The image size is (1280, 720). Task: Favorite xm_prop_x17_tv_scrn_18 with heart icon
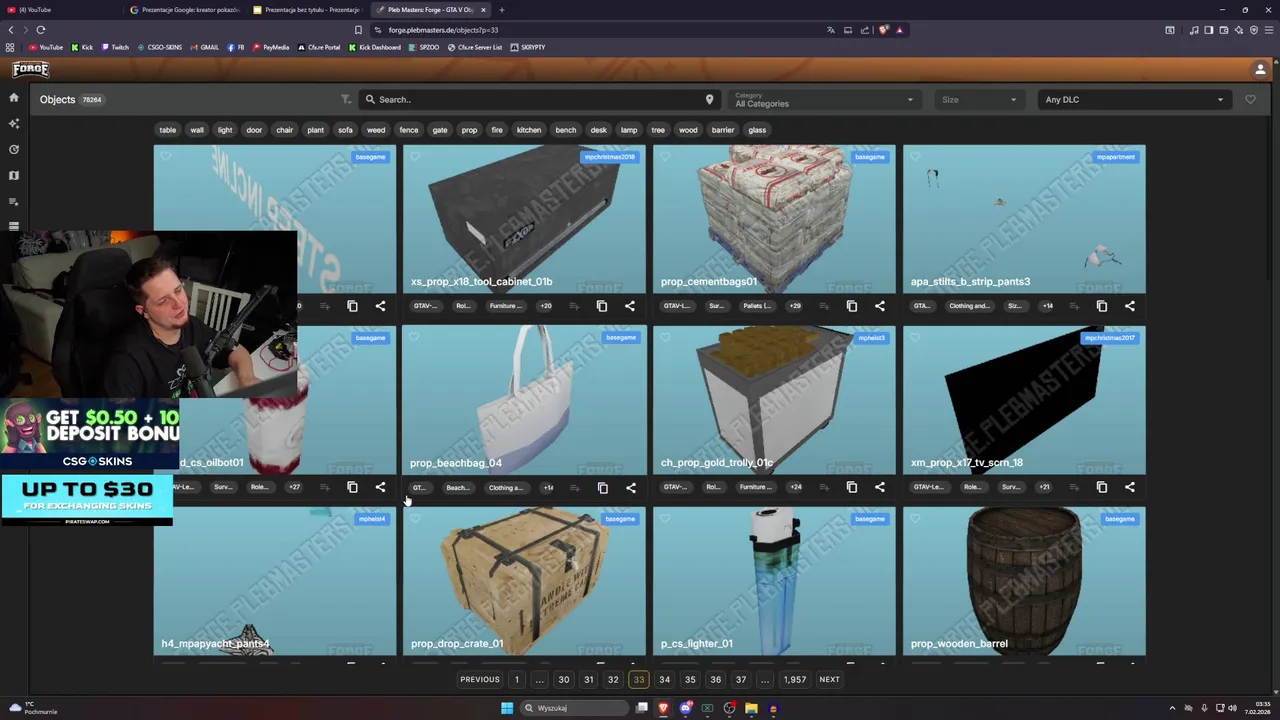(915, 337)
